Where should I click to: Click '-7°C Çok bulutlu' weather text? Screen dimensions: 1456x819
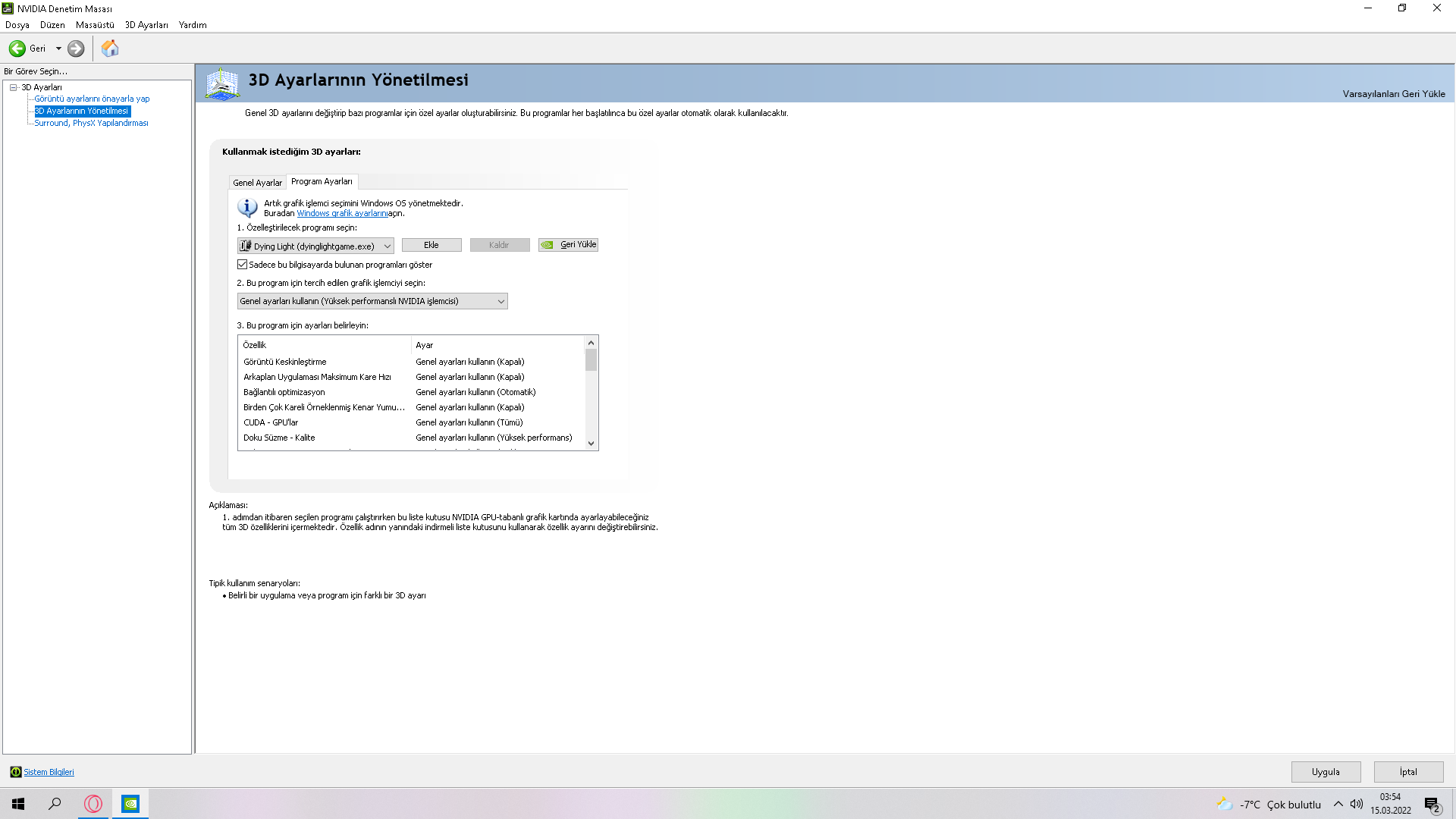click(1280, 805)
